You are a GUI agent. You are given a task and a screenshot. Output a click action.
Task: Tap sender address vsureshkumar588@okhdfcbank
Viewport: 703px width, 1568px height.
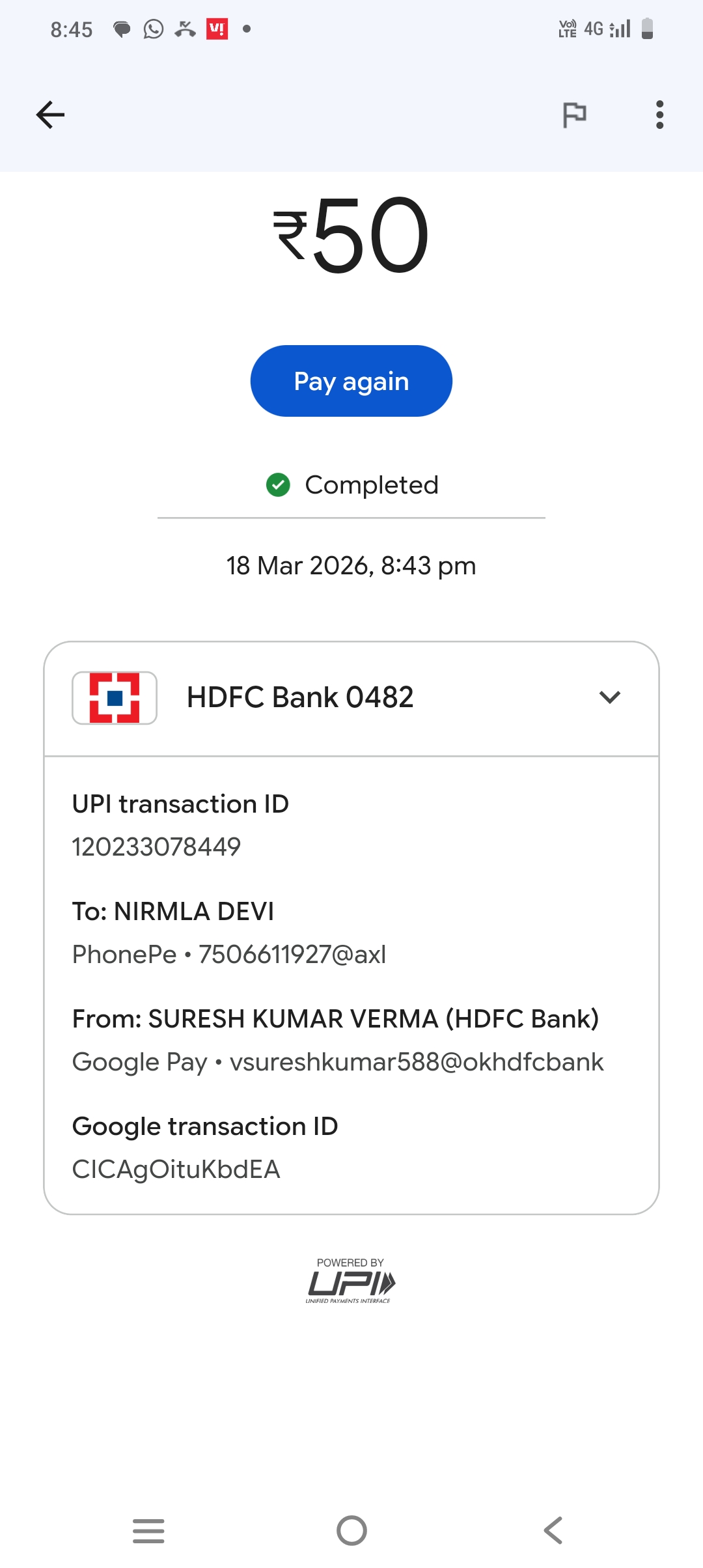(417, 1062)
